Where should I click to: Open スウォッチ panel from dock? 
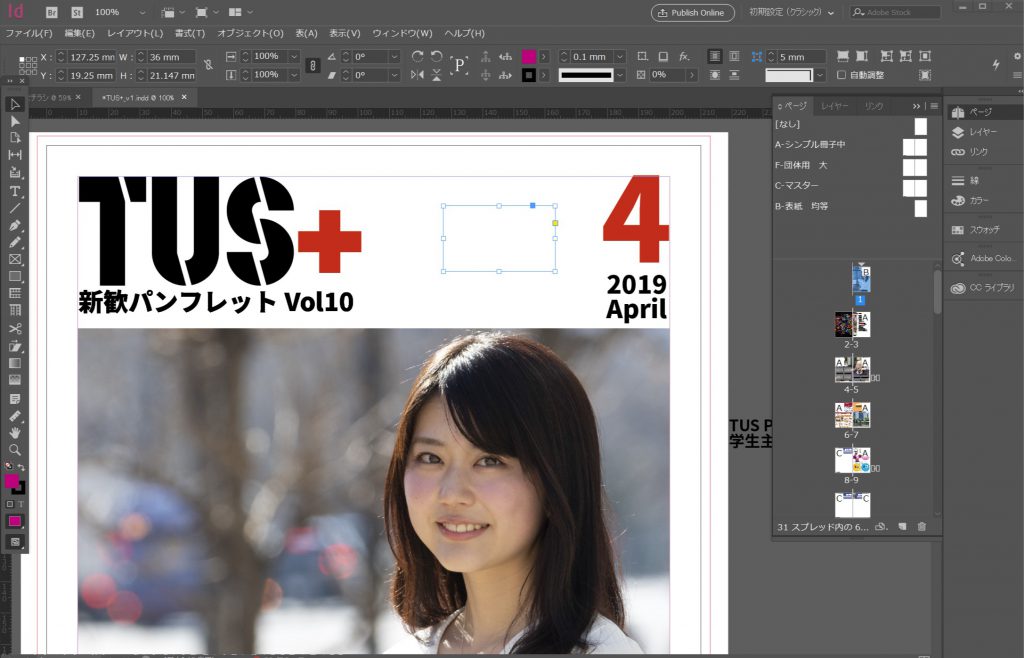click(x=977, y=230)
